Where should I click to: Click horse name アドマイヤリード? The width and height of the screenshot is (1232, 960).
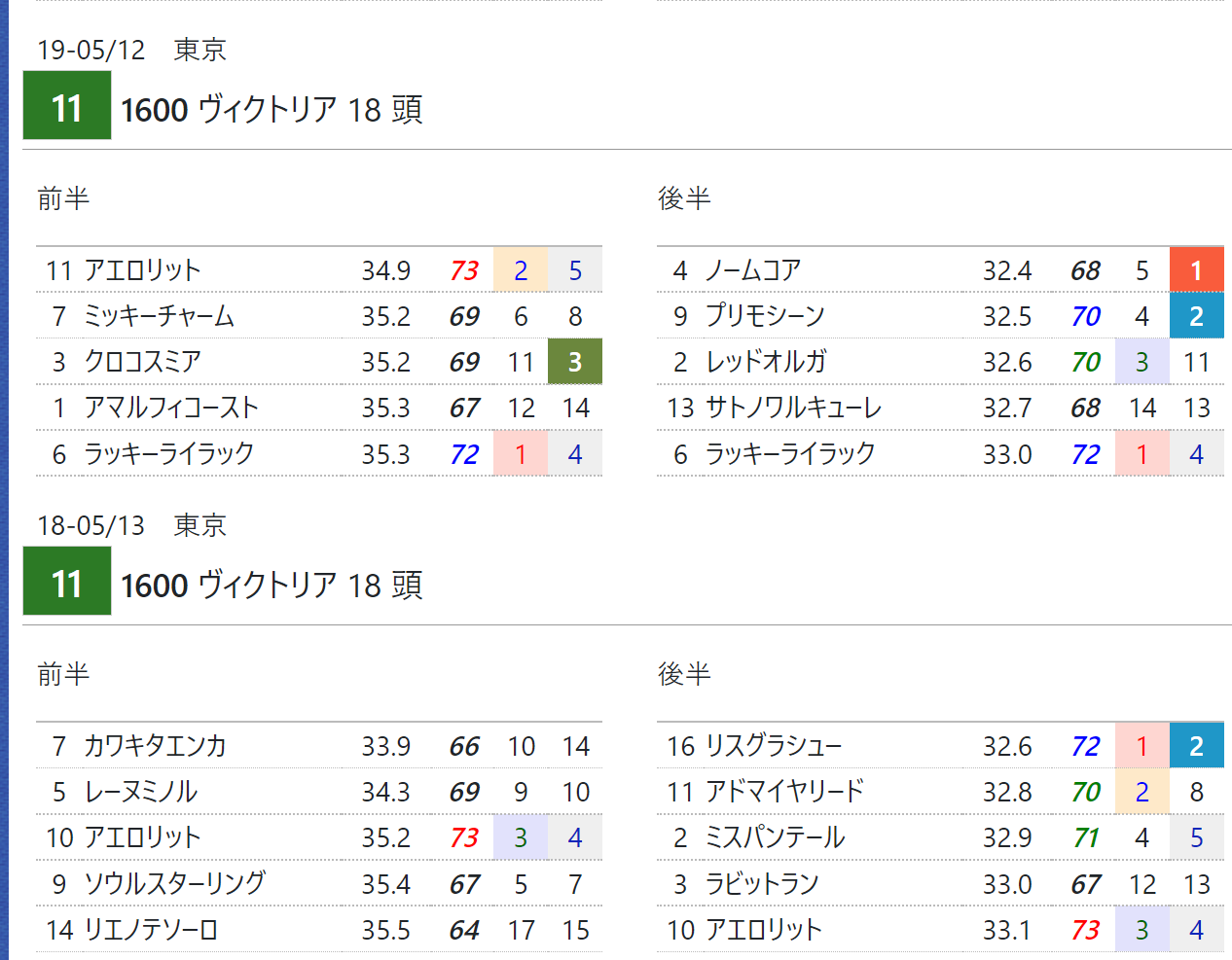(783, 792)
